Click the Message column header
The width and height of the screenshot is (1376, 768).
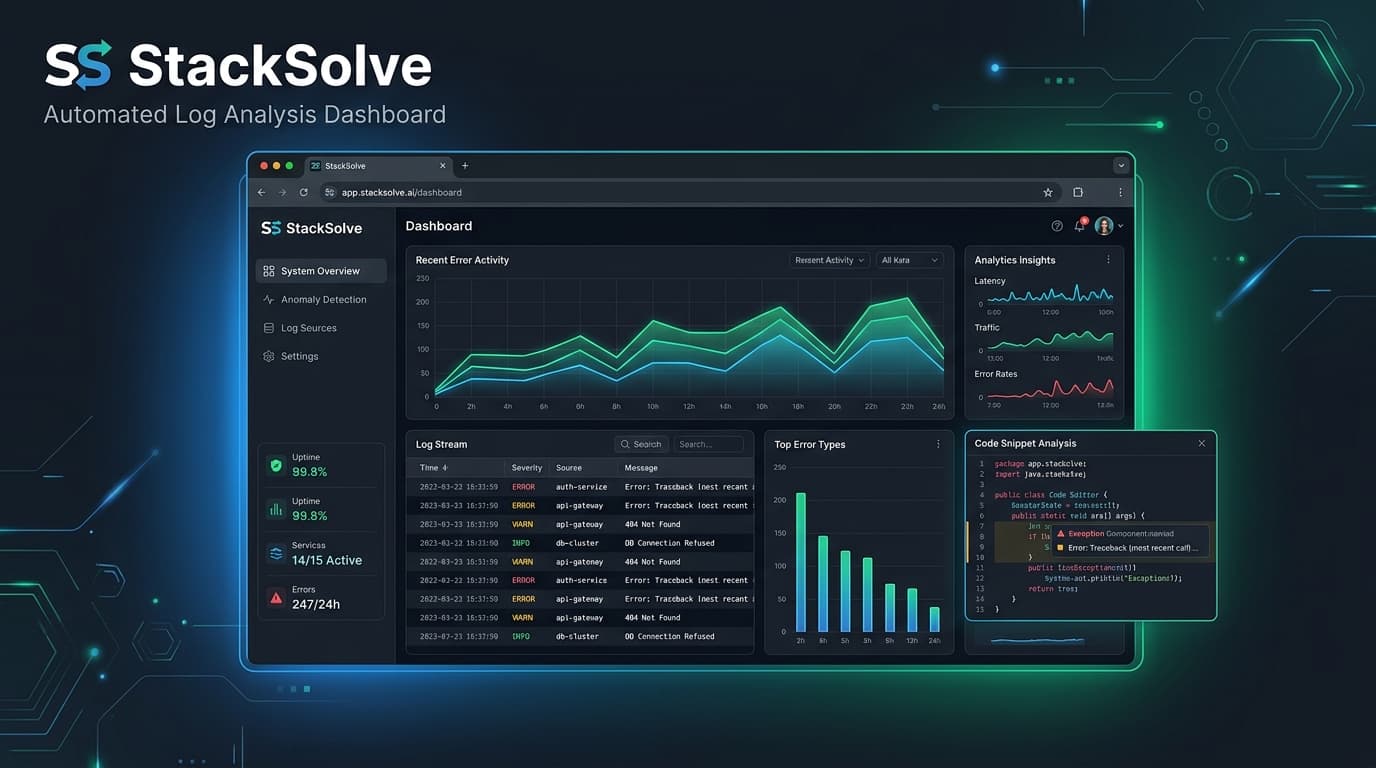[641, 468]
